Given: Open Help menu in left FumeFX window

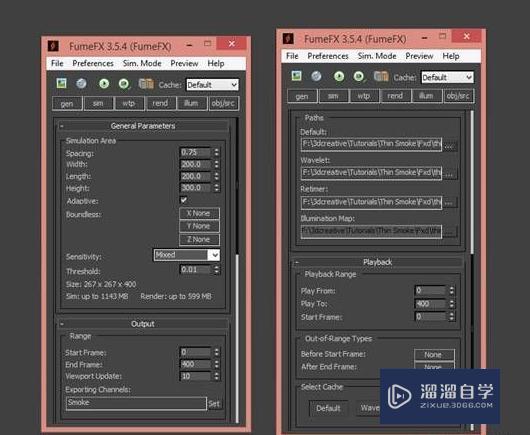Looking at the screenshot, I should (x=216, y=63).
